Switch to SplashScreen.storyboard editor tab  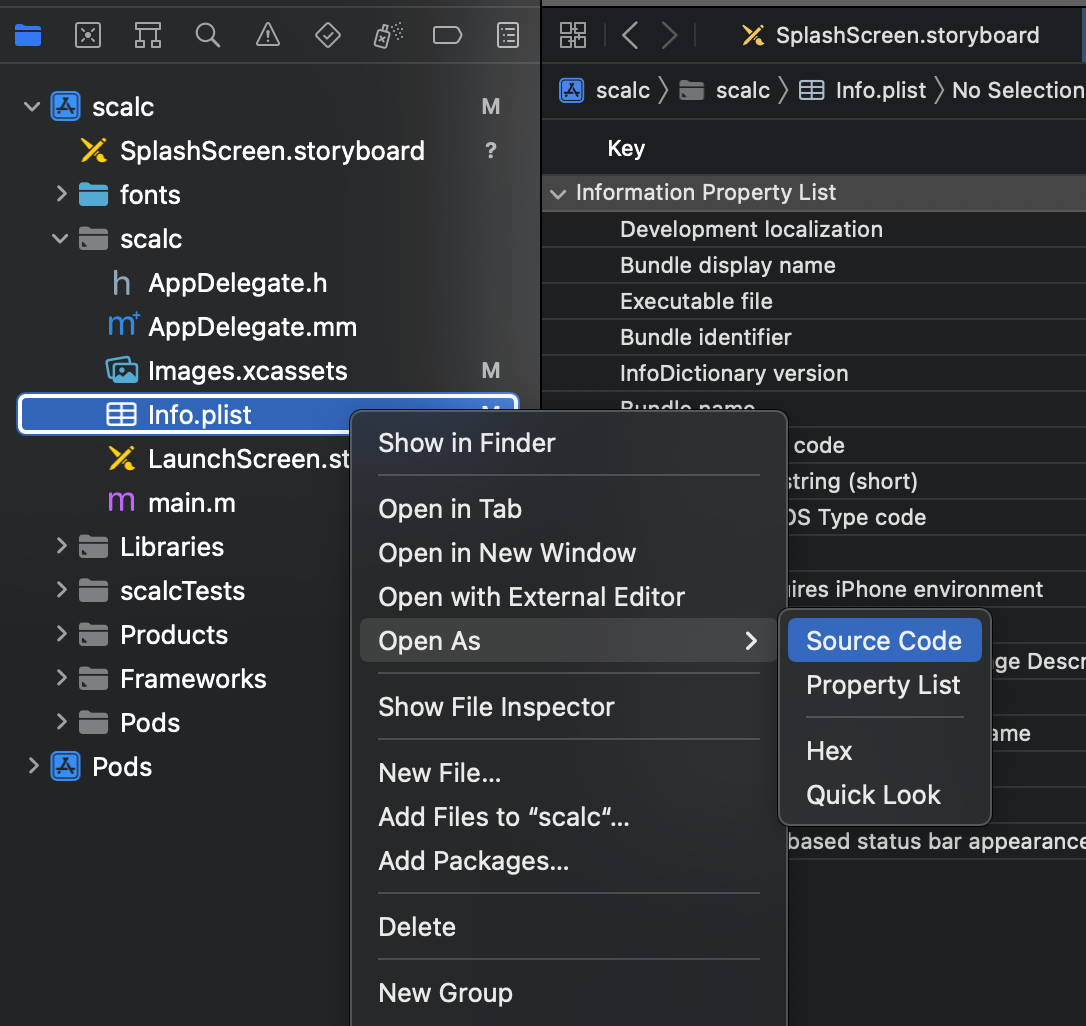[891, 35]
